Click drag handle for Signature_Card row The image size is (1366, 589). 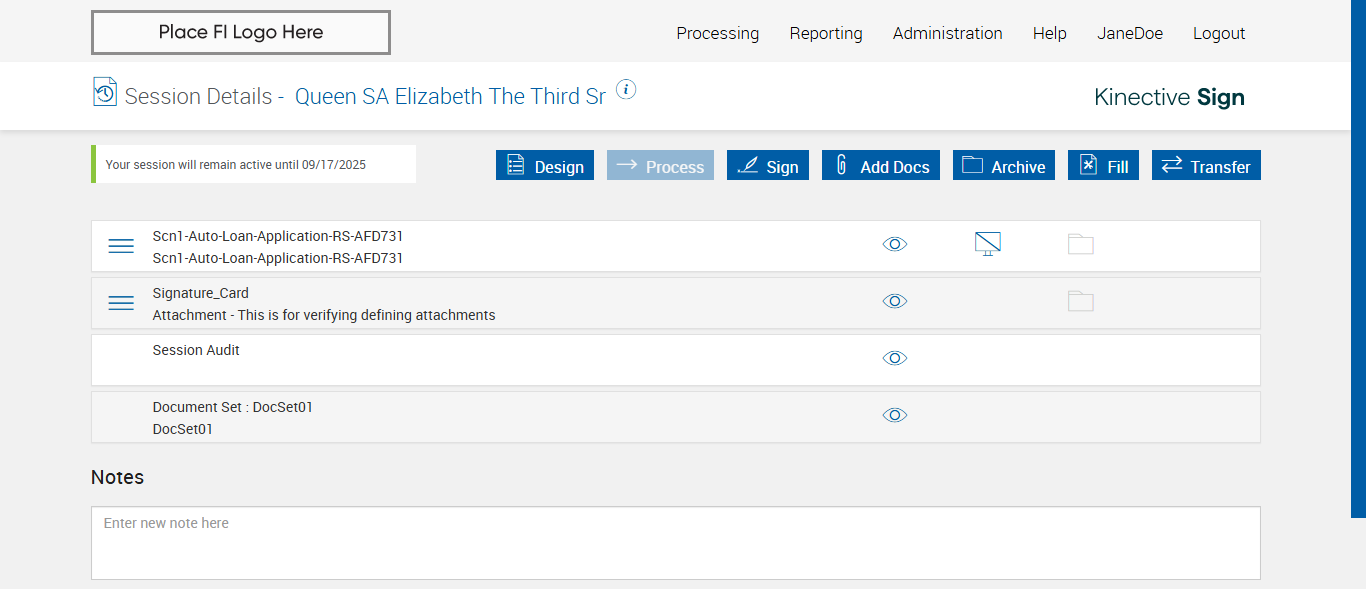click(121, 303)
